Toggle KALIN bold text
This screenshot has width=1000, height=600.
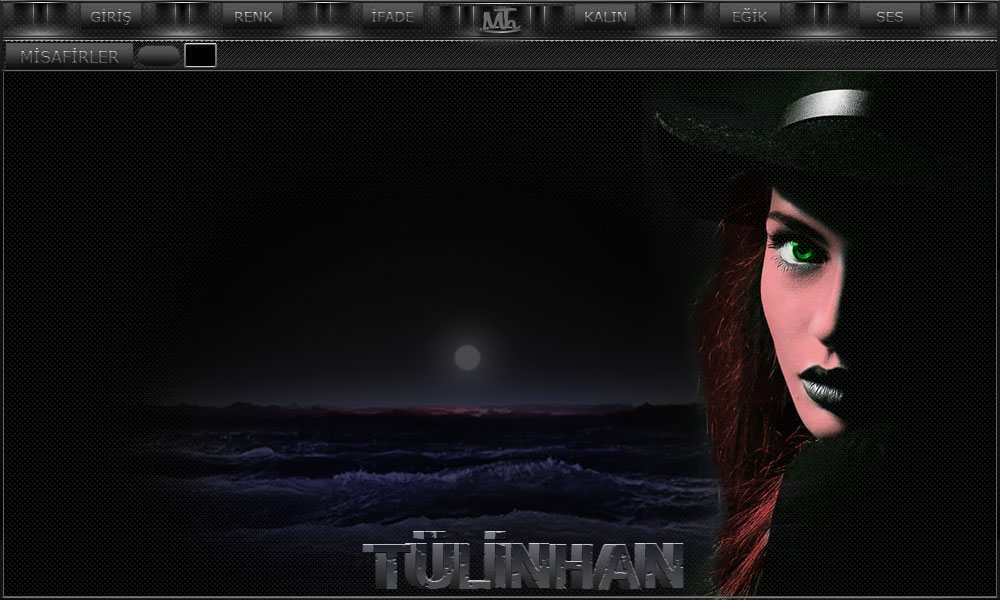point(605,16)
